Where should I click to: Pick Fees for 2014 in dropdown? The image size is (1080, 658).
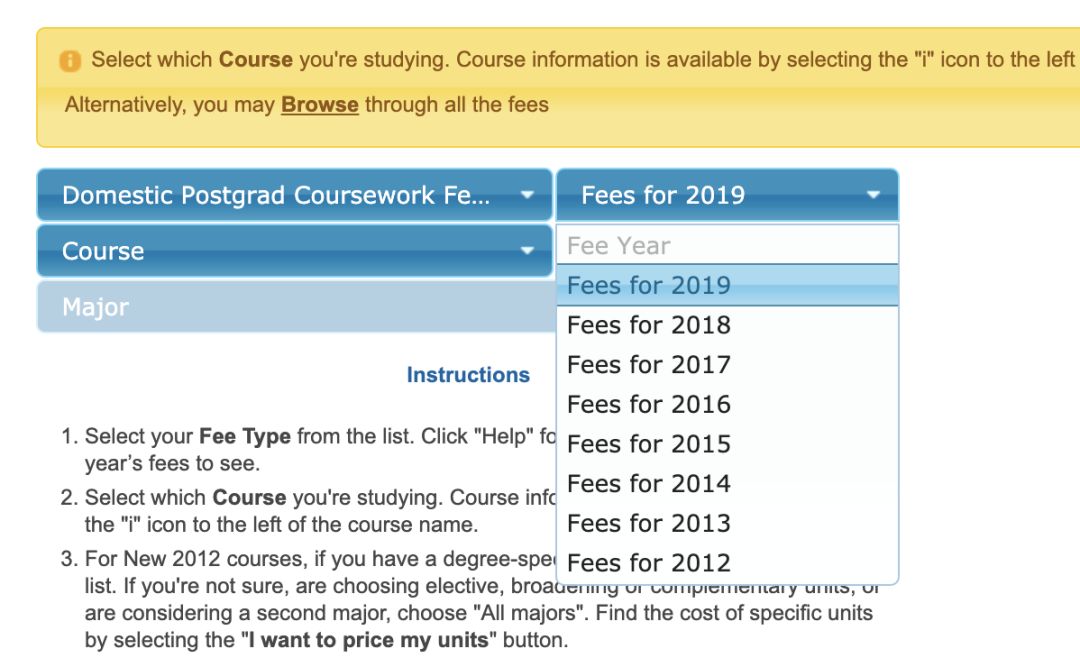click(x=727, y=484)
